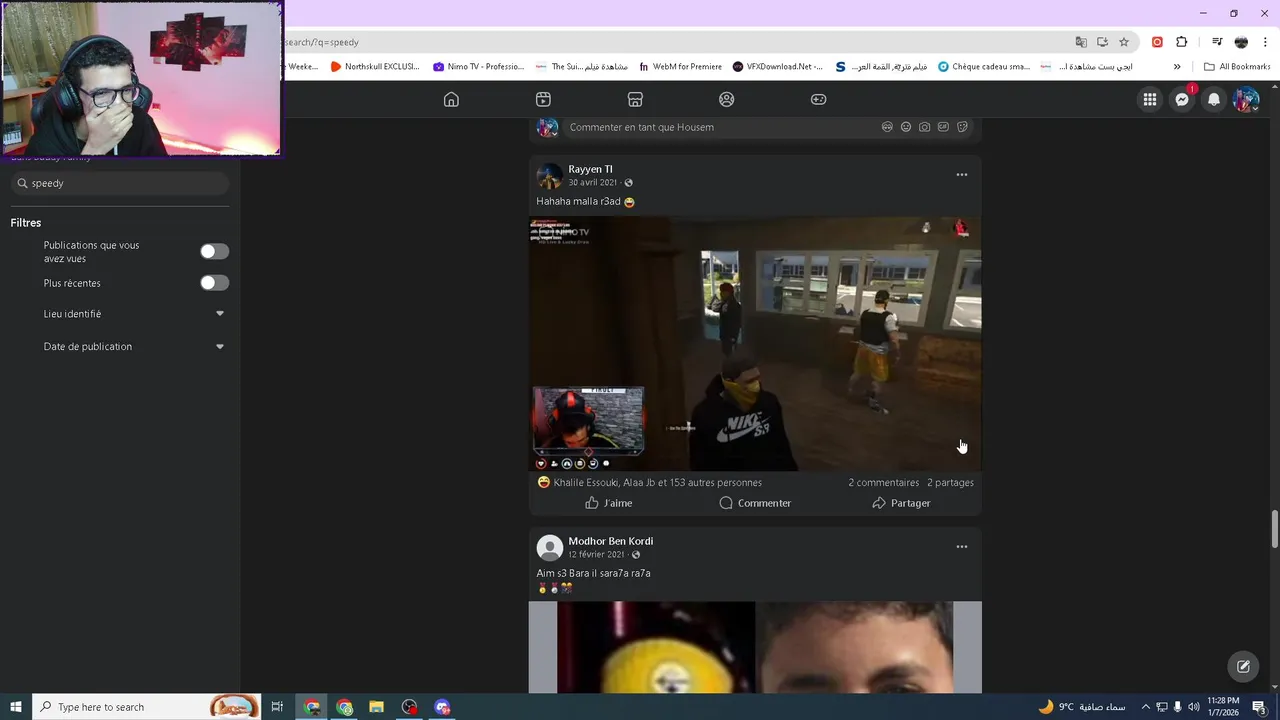Bookmark this page with the star icon

(x=1124, y=42)
